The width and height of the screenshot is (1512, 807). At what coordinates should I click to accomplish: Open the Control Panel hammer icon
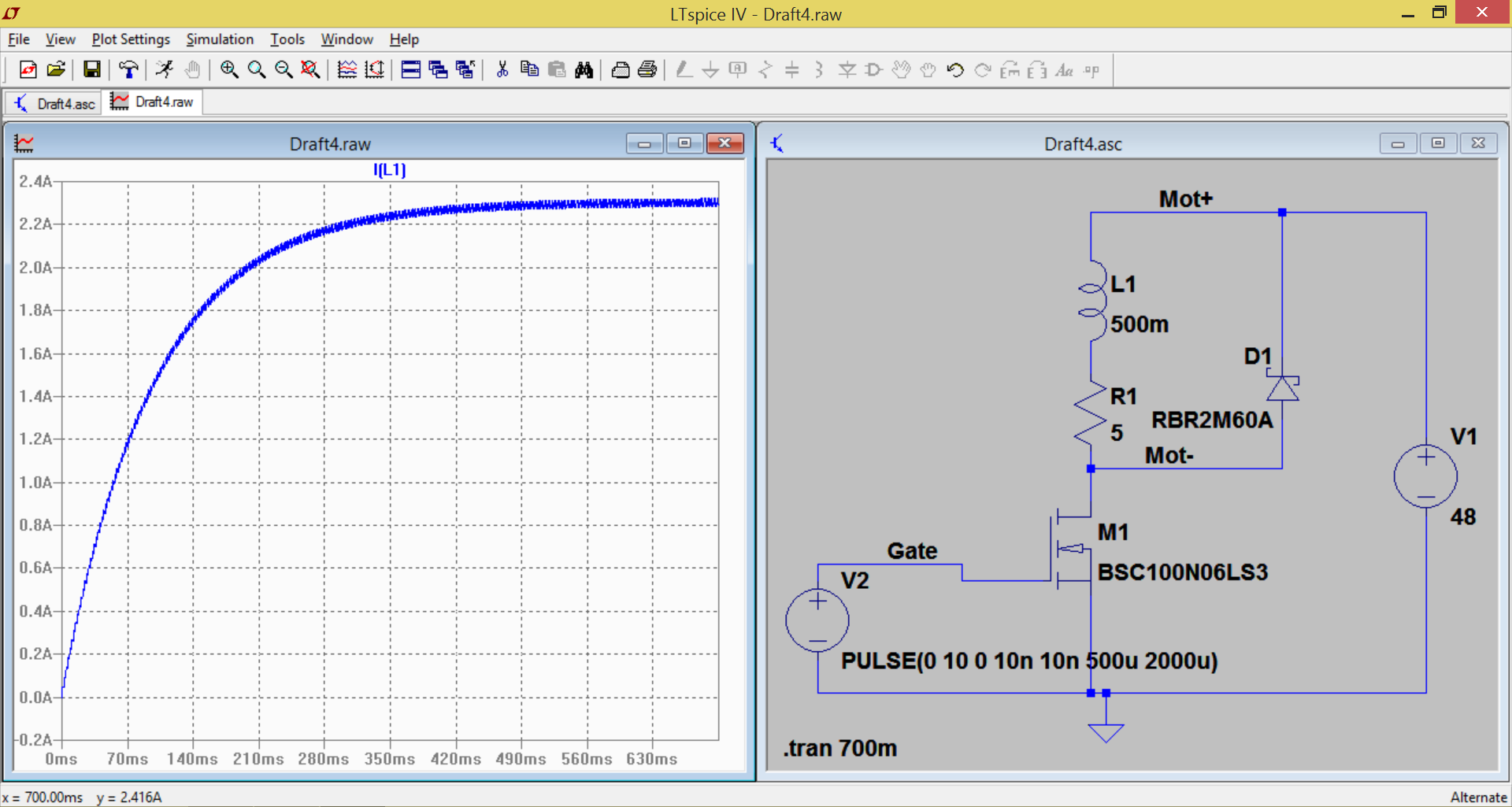coord(128,70)
